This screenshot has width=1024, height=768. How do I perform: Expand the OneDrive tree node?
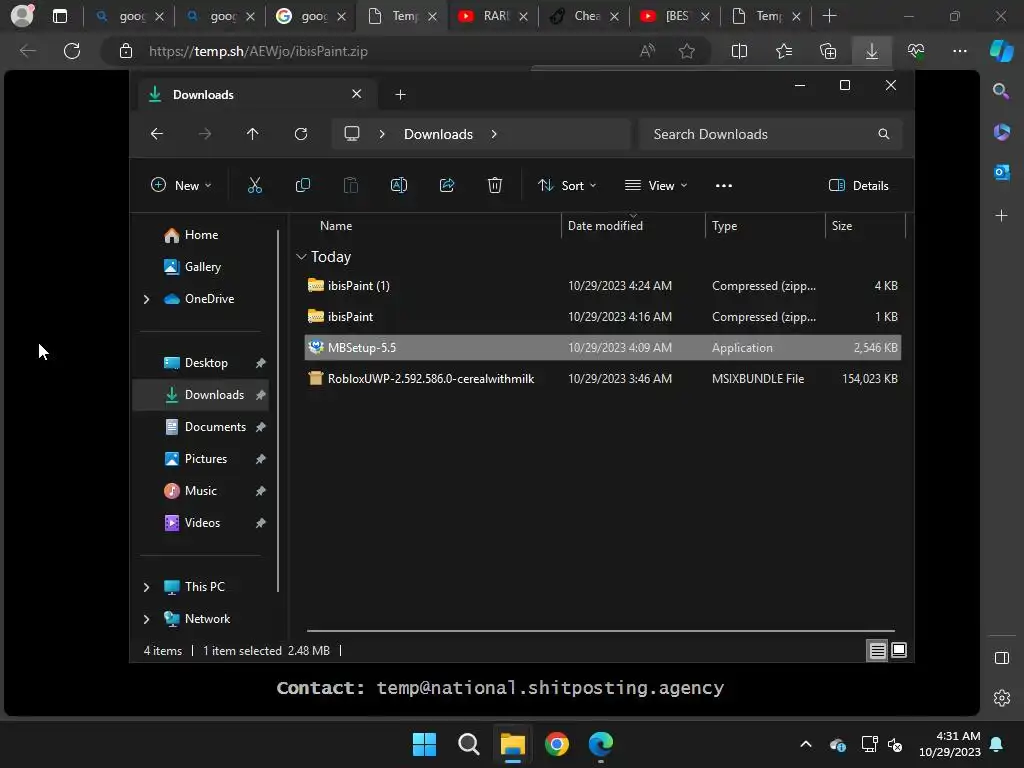click(146, 299)
